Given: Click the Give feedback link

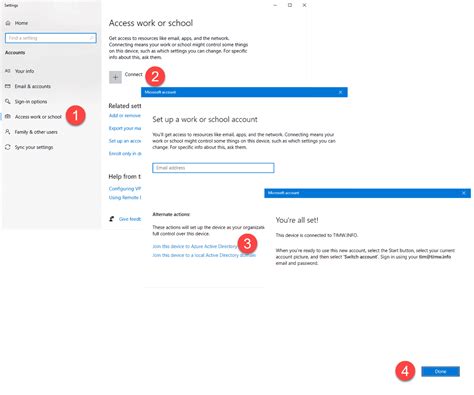Looking at the screenshot, I should point(130,219).
